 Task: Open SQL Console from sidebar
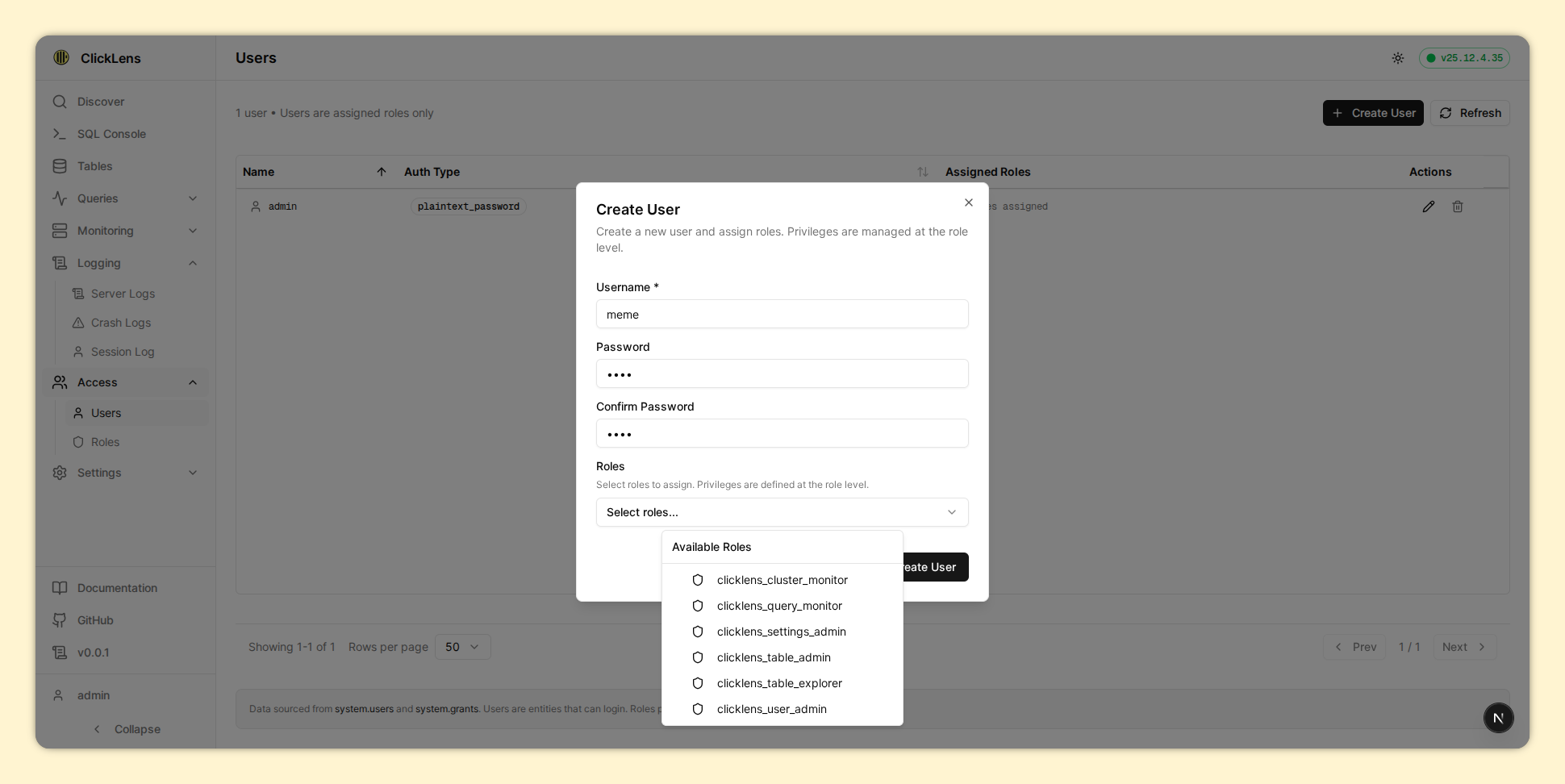[x=111, y=134]
